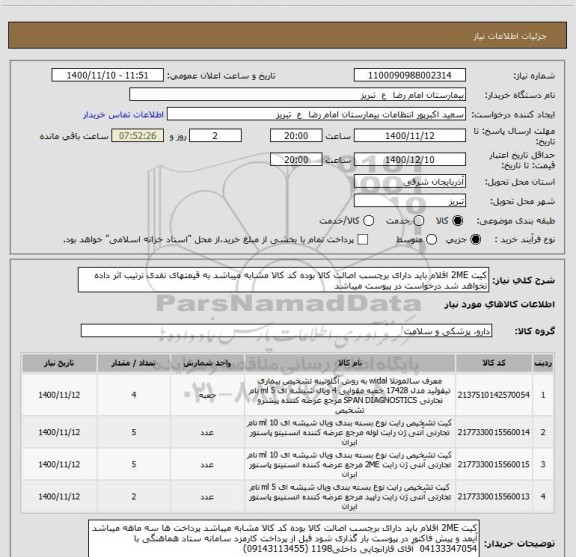The image size is (576, 557).
Task: Click the response deadline hour field 20:00
Action: pyautogui.click(x=296, y=136)
